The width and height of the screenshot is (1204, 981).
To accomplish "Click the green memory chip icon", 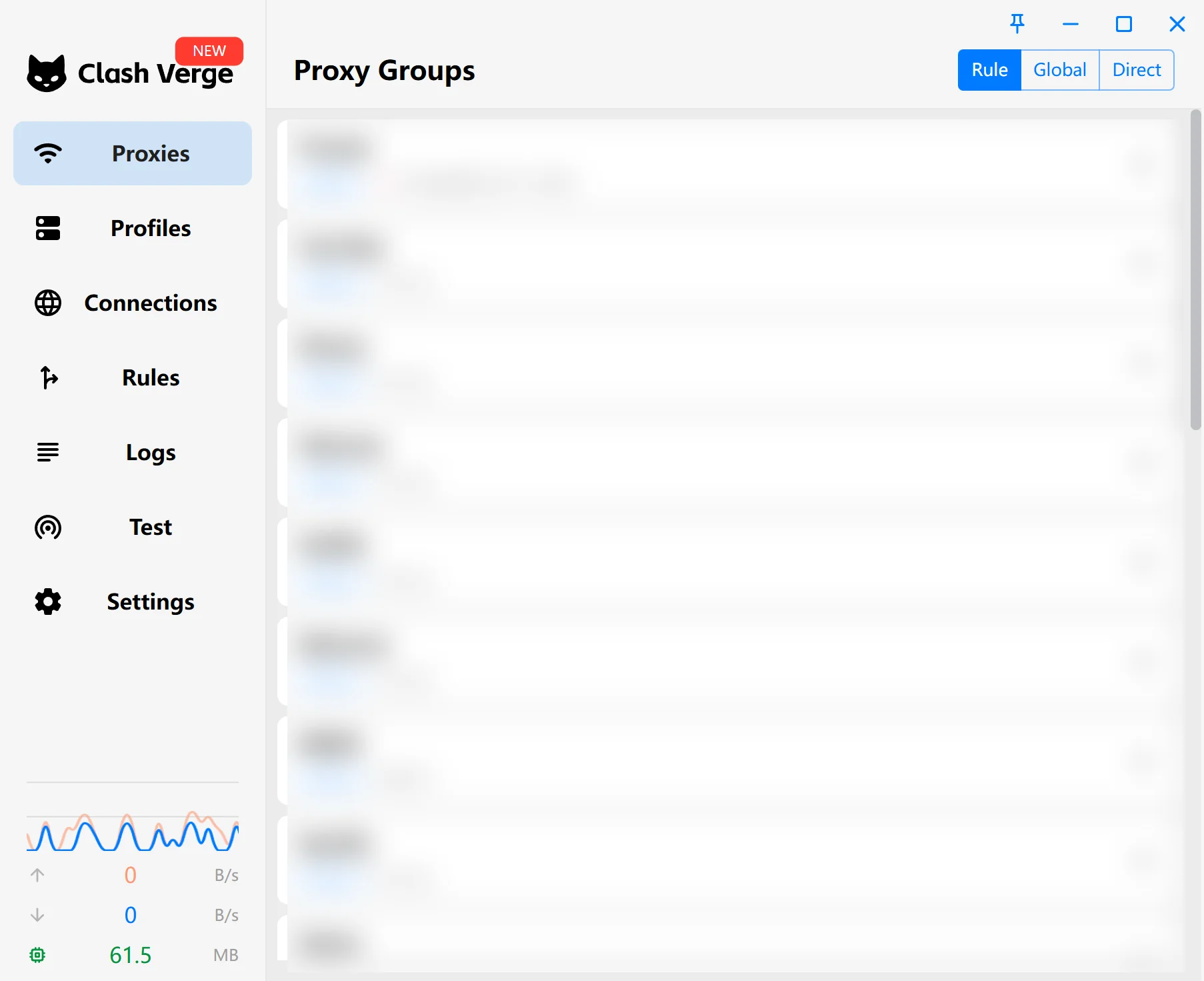I will [x=37, y=955].
